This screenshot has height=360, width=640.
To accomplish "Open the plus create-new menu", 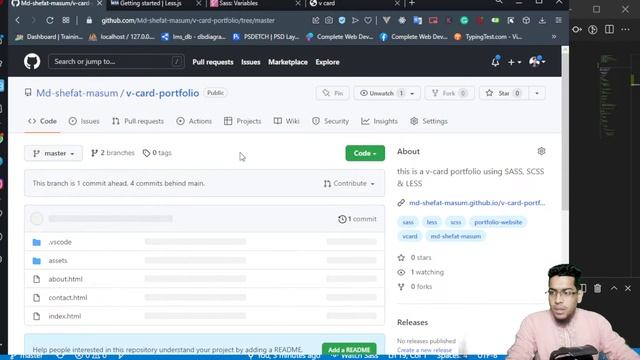I will pyautogui.click(x=514, y=62).
